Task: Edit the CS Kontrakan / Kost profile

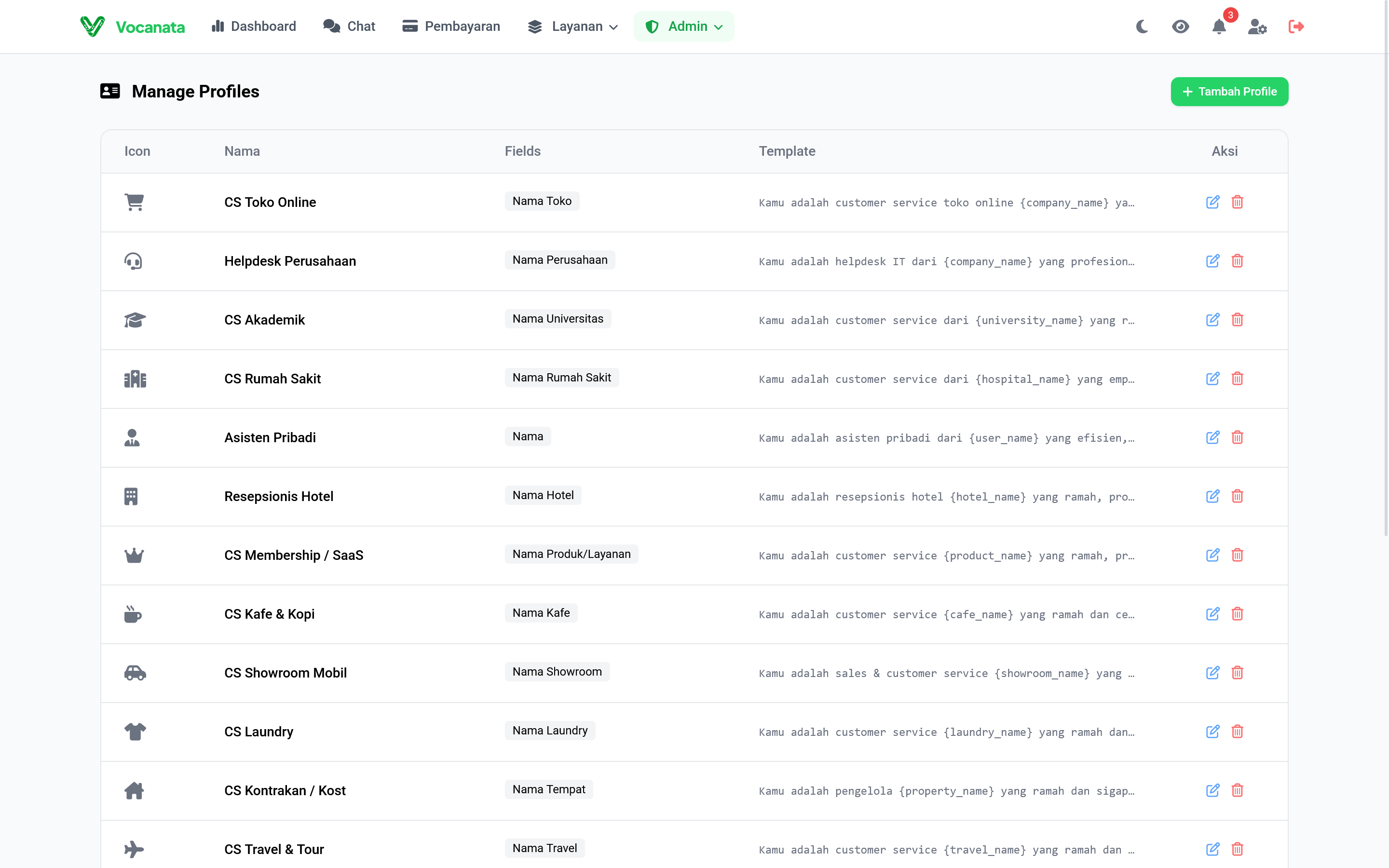Action: click(1213, 790)
